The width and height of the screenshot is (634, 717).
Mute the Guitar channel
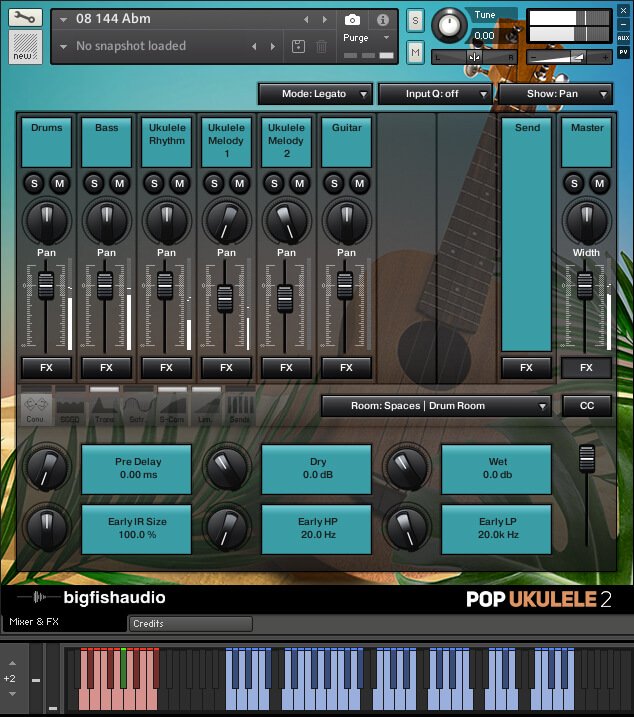[360, 184]
